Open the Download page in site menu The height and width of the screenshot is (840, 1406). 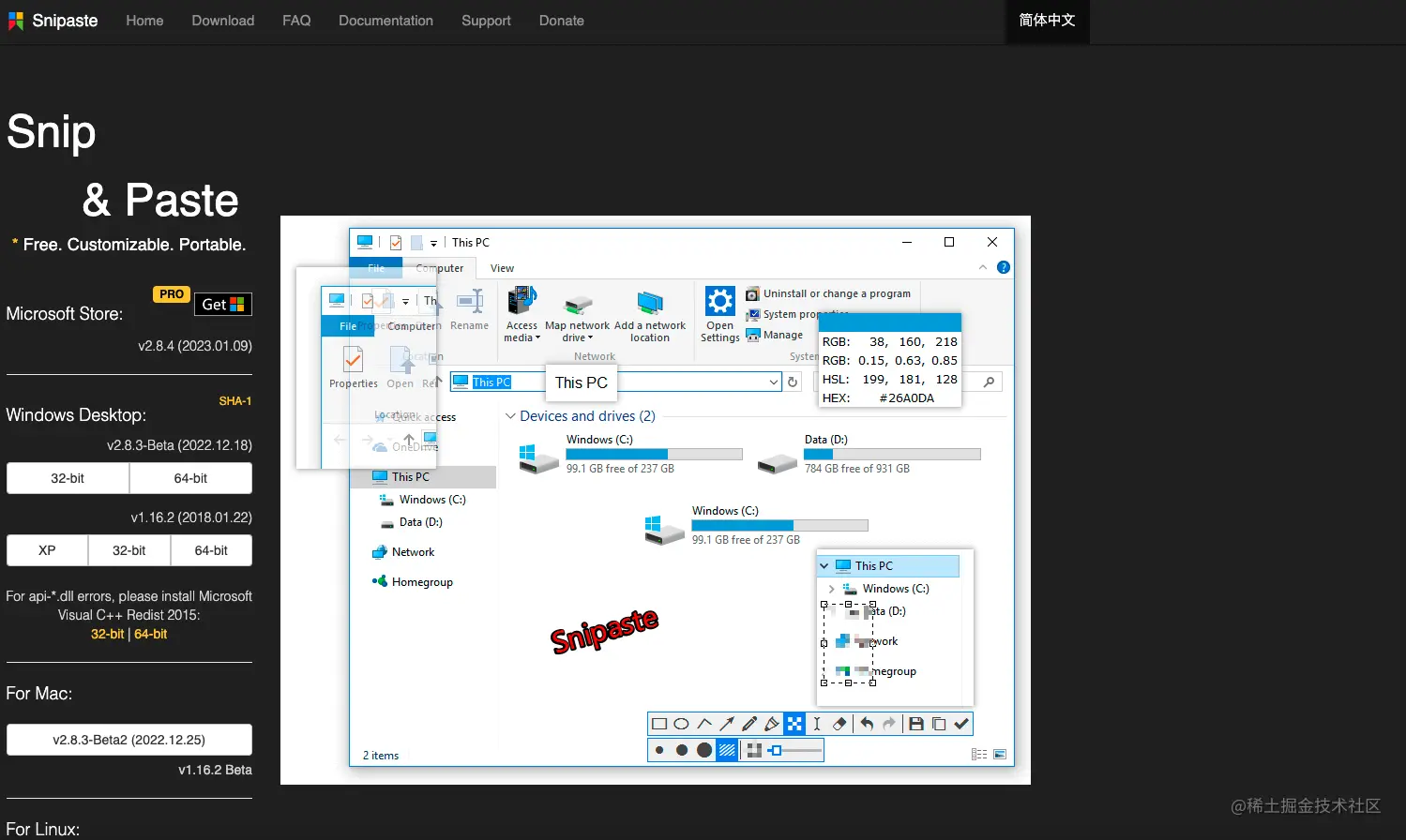(x=223, y=21)
